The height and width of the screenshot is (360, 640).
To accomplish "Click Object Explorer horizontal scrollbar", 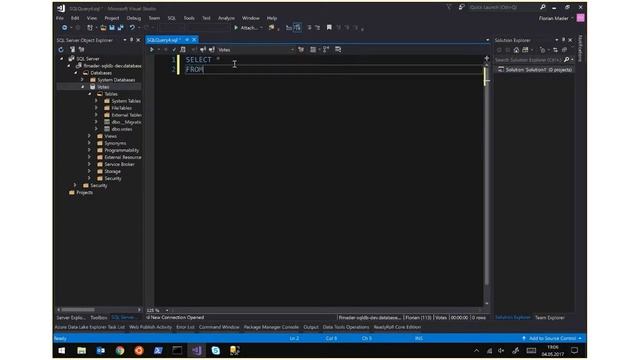I will click(x=98, y=310).
